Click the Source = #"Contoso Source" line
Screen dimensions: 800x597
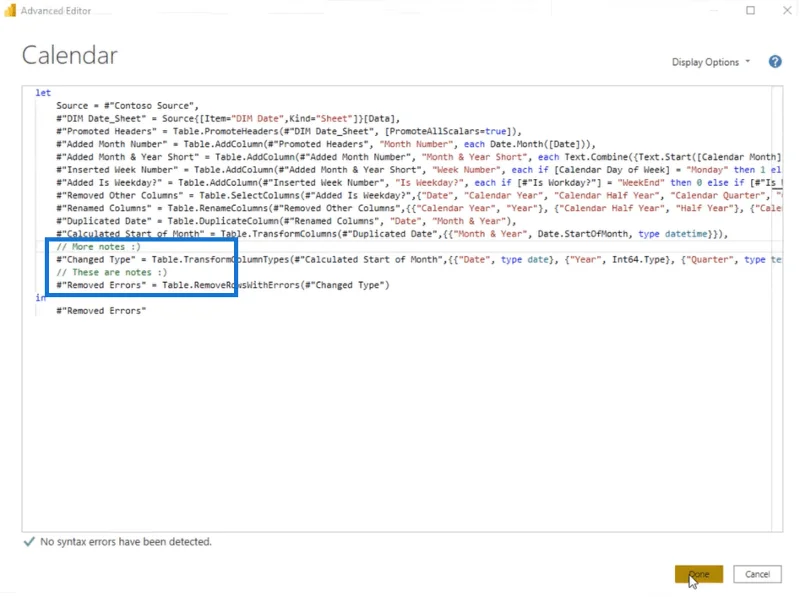tap(127, 106)
